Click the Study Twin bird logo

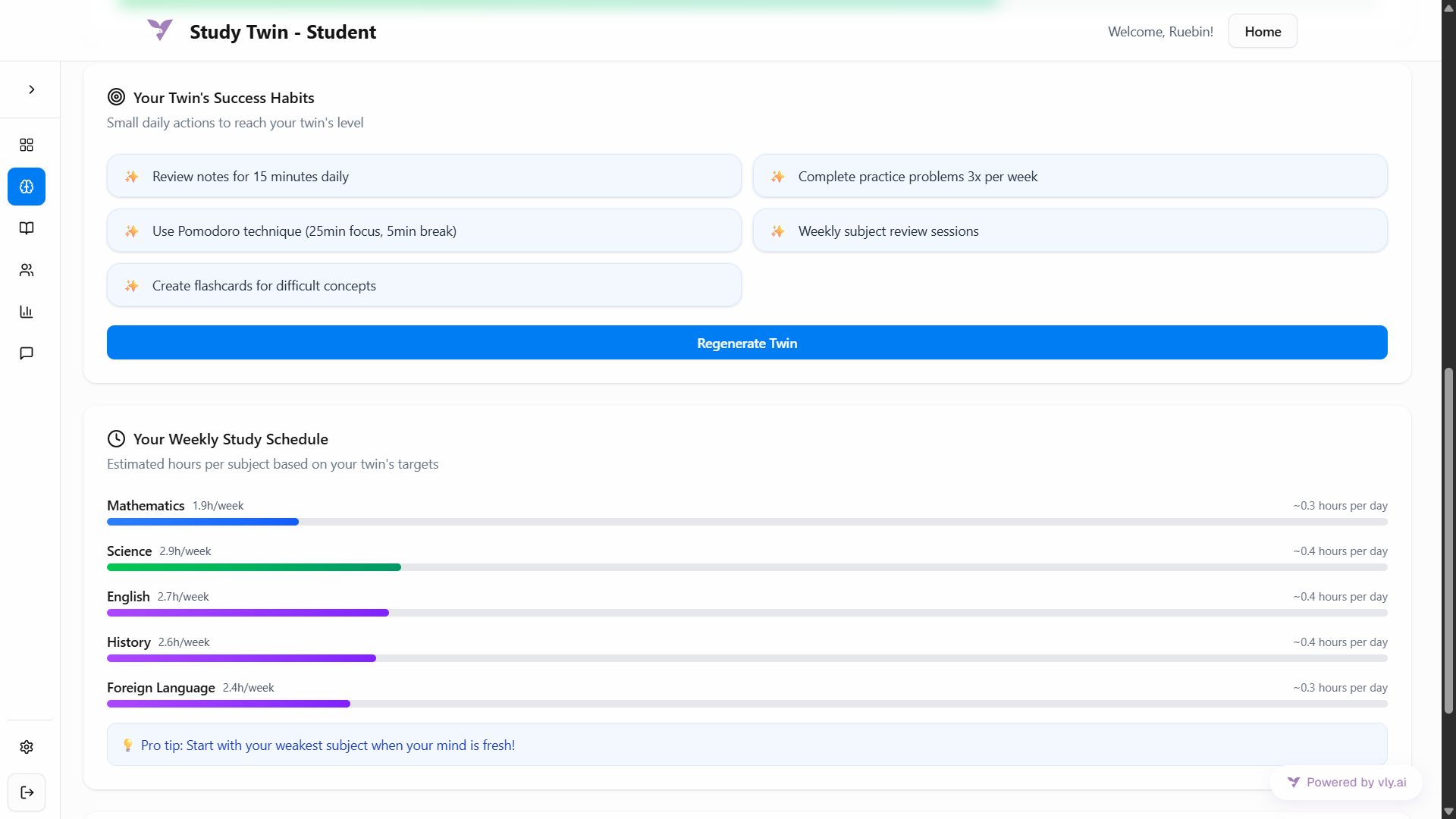(160, 30)
